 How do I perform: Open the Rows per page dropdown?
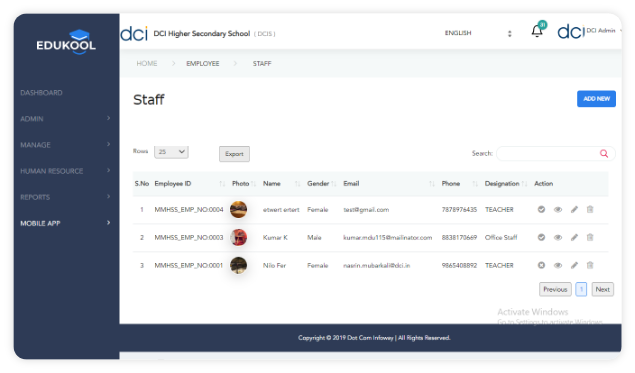pos(171,152)
